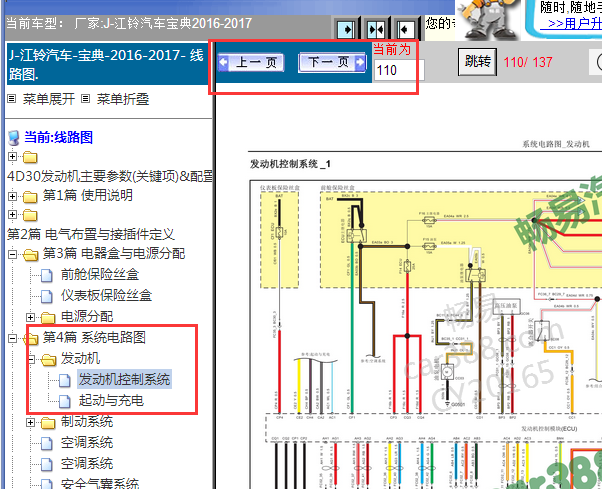
Task: Click the 菜单折叠 list icon
Action: [x=86, y=99]
